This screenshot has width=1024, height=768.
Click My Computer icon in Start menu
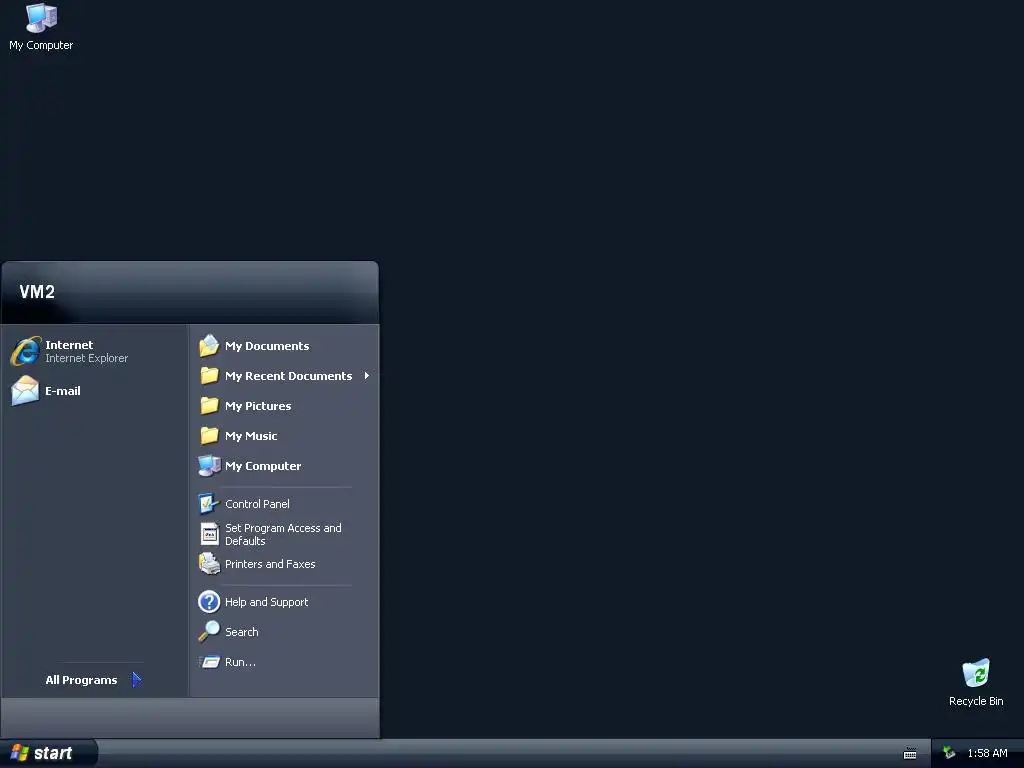209,466
